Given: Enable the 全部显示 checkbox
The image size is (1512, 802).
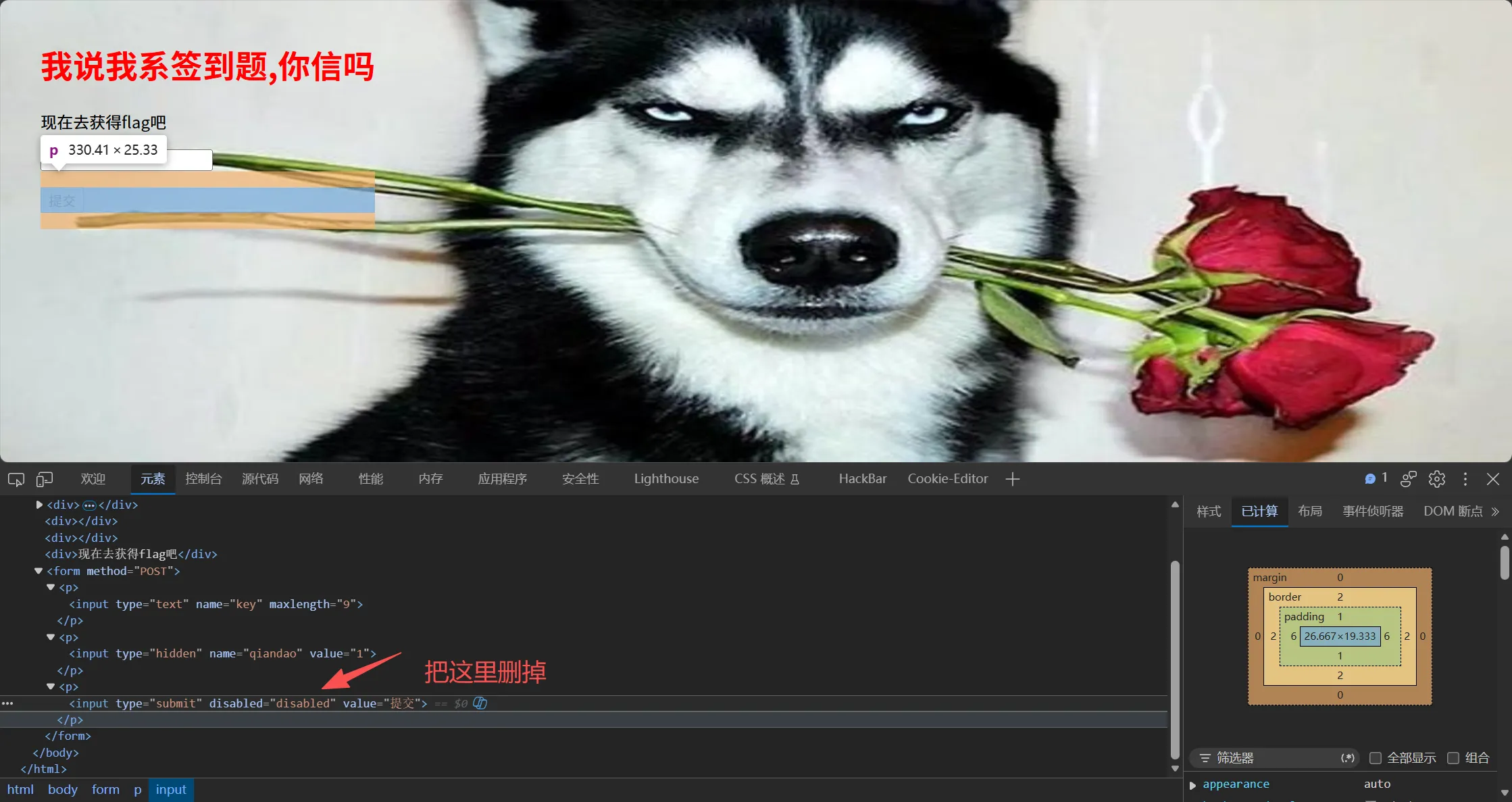Looking at the screenshot, I should coord(1375,758).
